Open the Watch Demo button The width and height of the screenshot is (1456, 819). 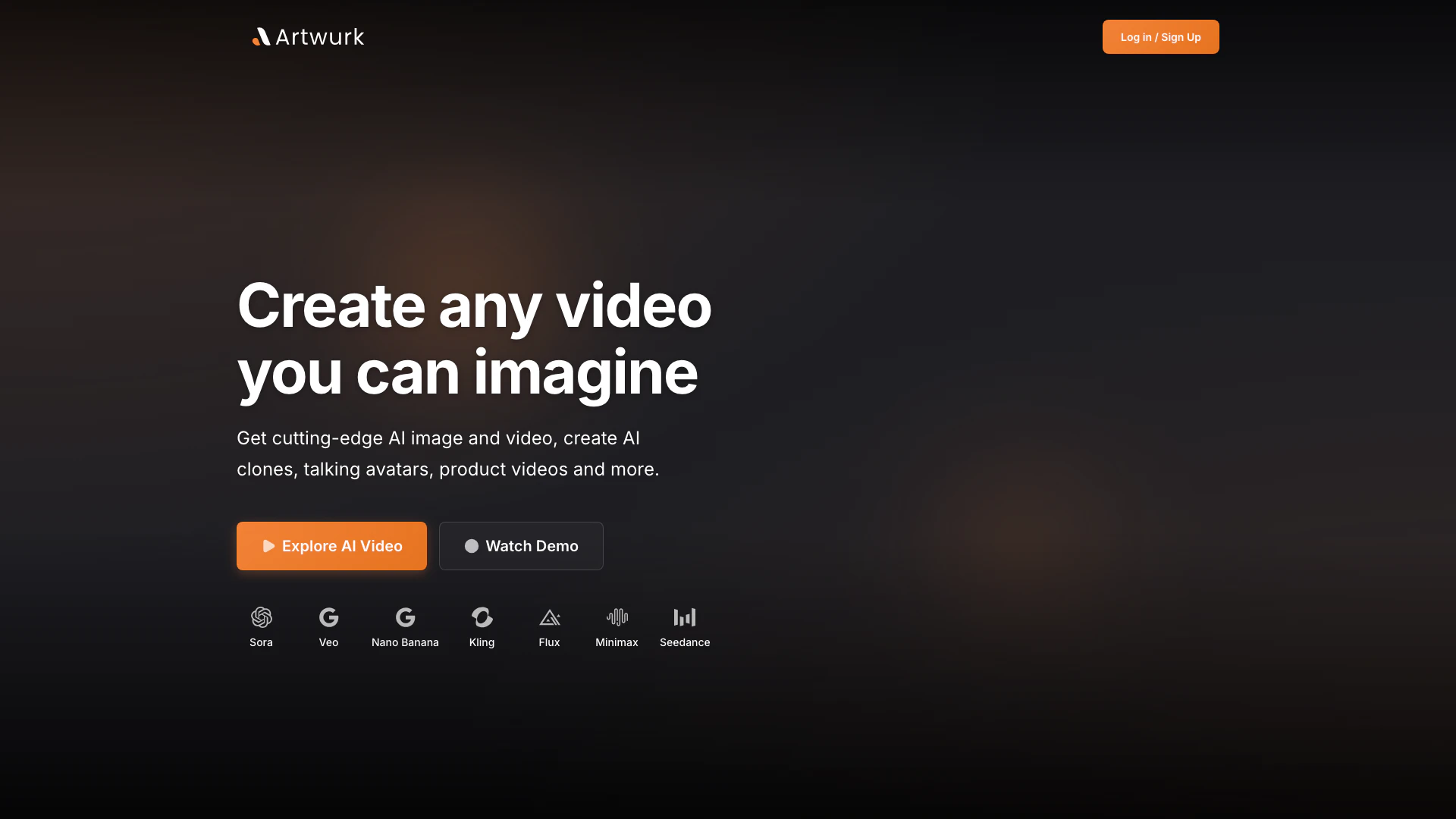[521, 546]
